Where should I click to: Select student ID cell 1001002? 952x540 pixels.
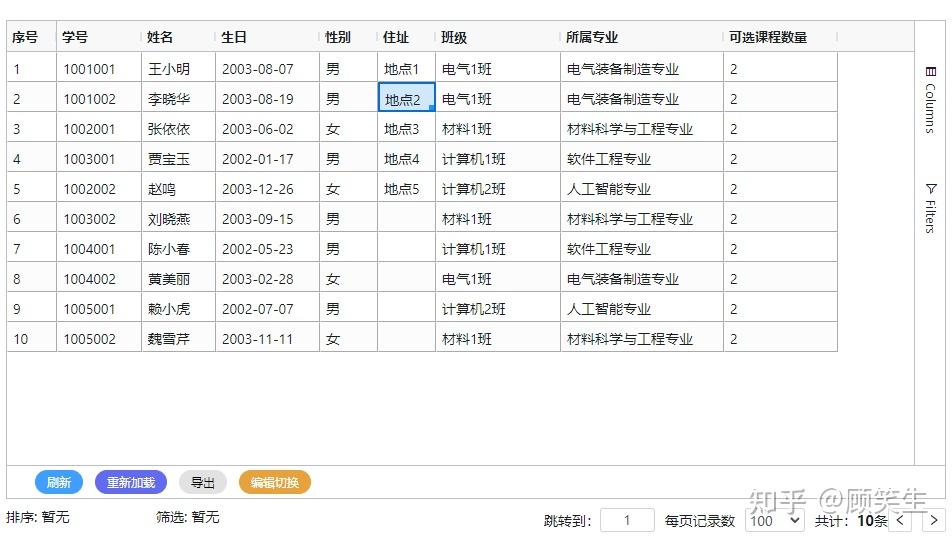click(x=99, y=98)
